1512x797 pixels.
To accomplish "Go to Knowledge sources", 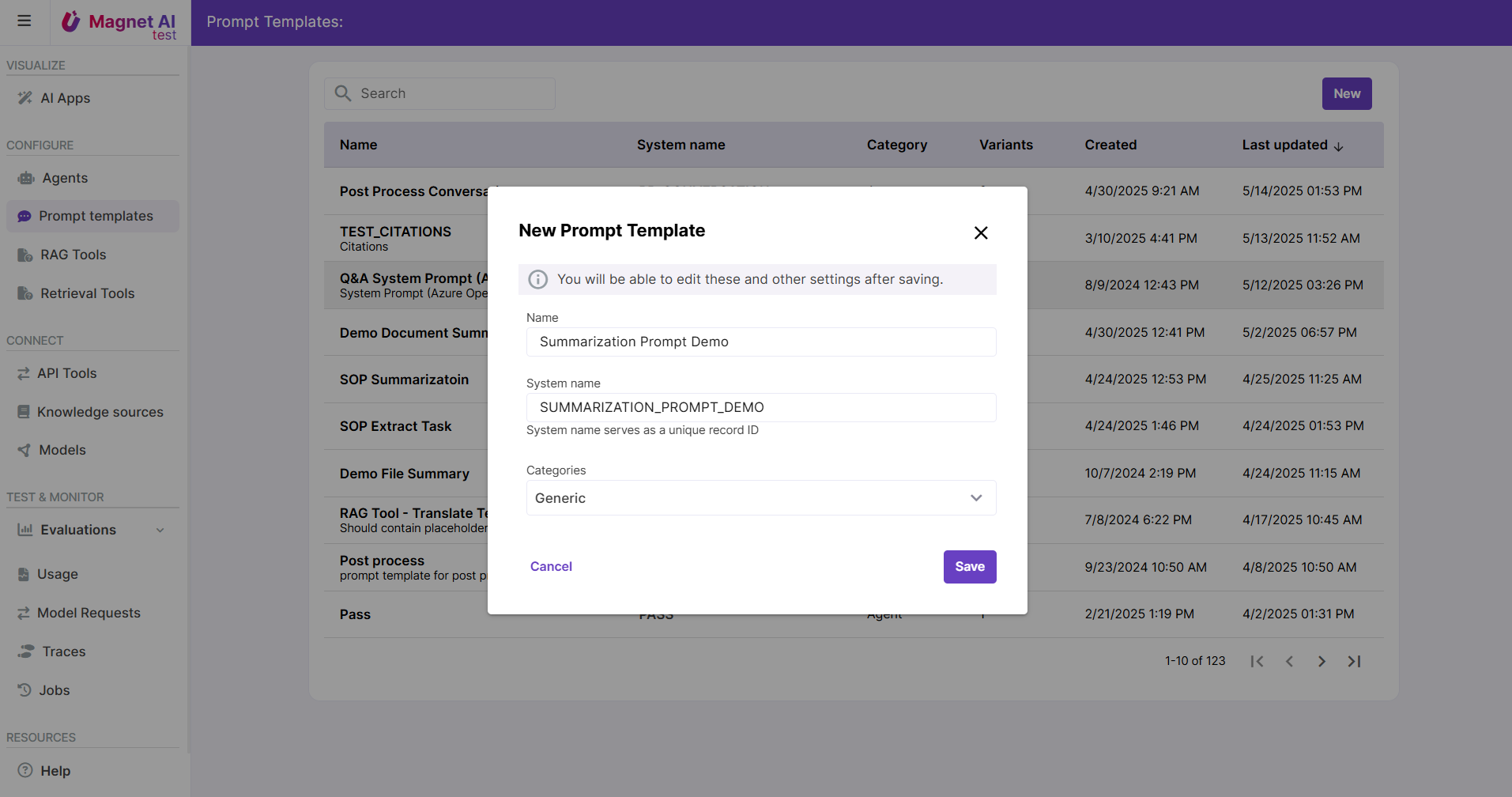I will [100, 412].
